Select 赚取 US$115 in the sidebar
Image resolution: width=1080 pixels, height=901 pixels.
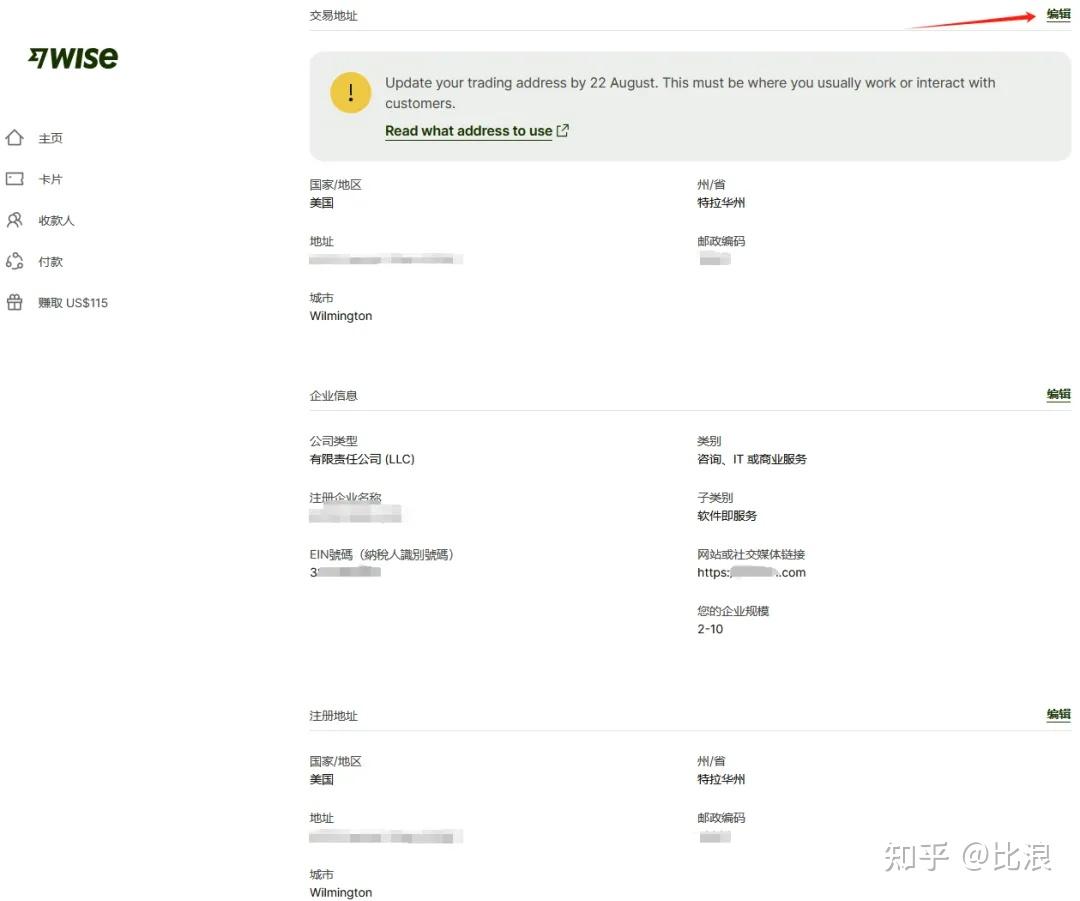pyautogui.click(x=74, y=302)
